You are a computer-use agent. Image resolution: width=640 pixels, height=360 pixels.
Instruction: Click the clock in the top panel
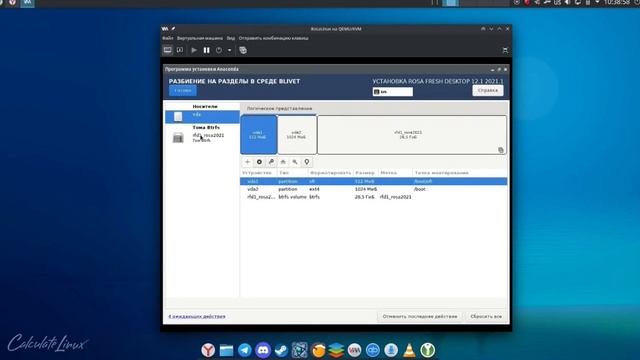coord(617,2)
